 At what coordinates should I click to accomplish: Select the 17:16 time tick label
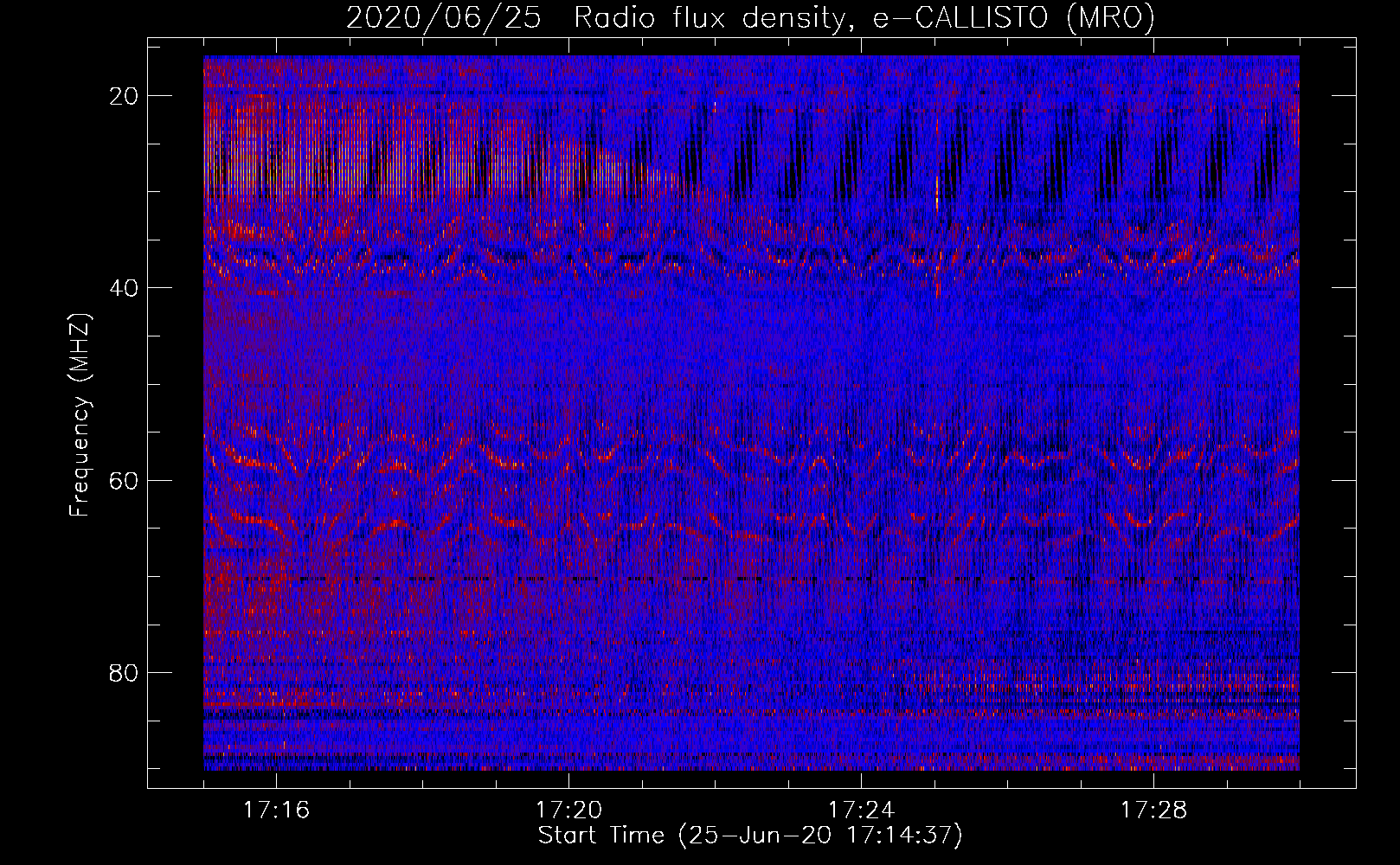tap(276, 811)
